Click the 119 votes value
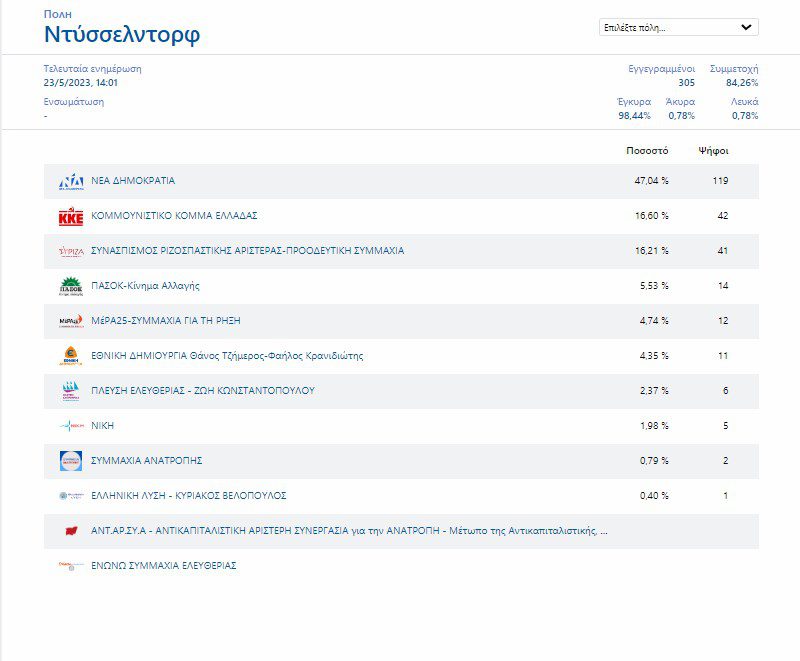The width and height of the screenshot is (800, 661). coord(720,181)
